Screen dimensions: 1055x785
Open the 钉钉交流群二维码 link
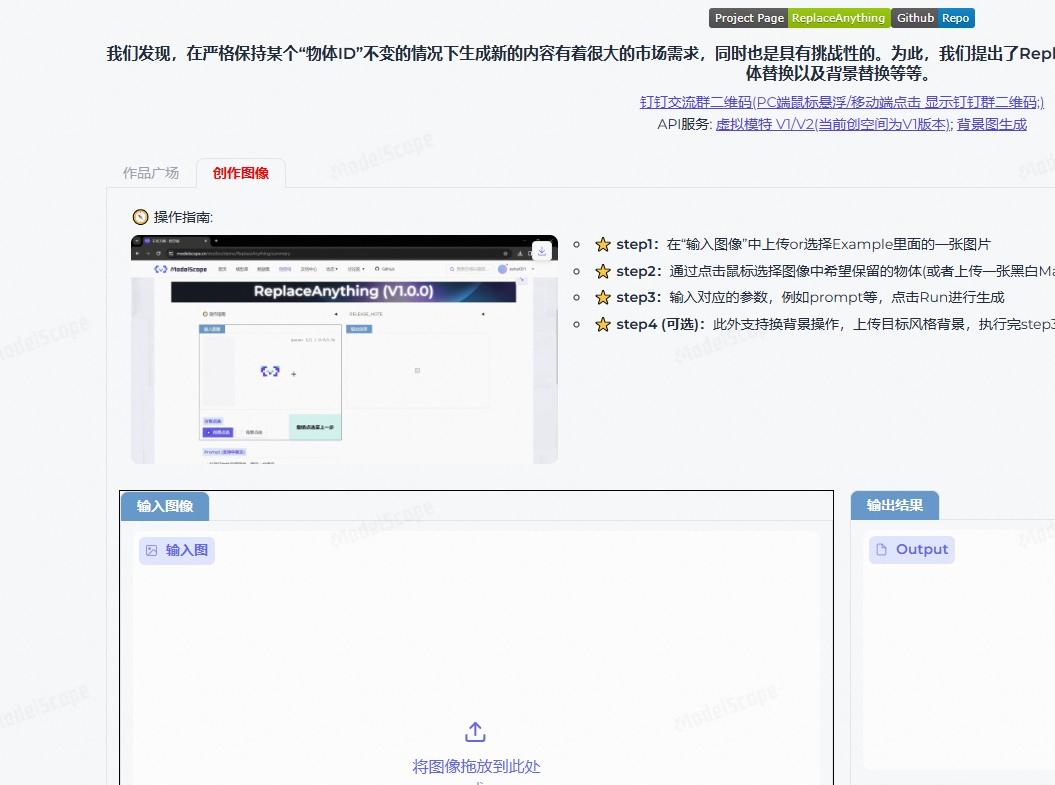pyautogui.click(x=841, y=102)
